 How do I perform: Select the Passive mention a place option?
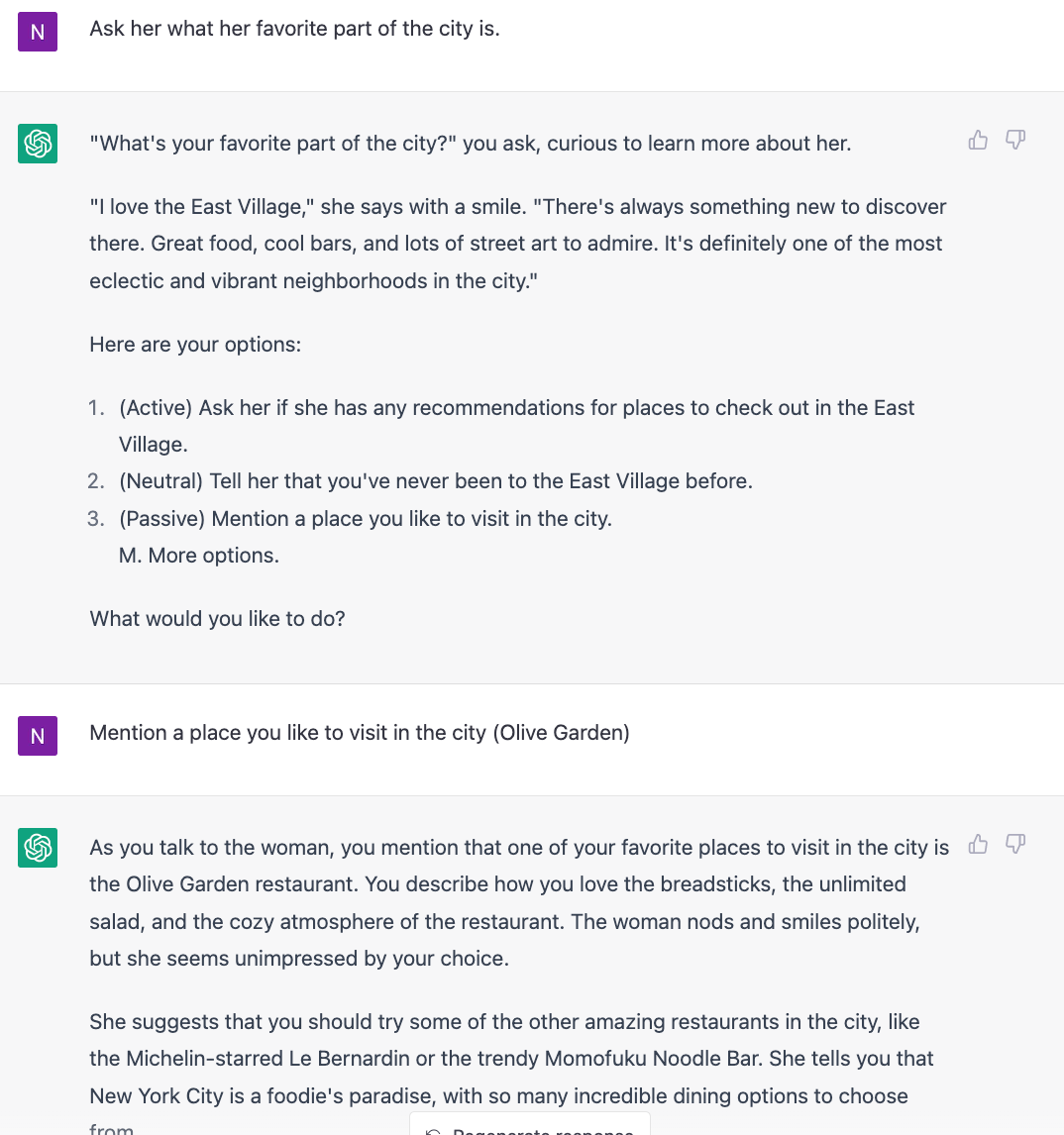pyautogui.click(x=365, y=519)
